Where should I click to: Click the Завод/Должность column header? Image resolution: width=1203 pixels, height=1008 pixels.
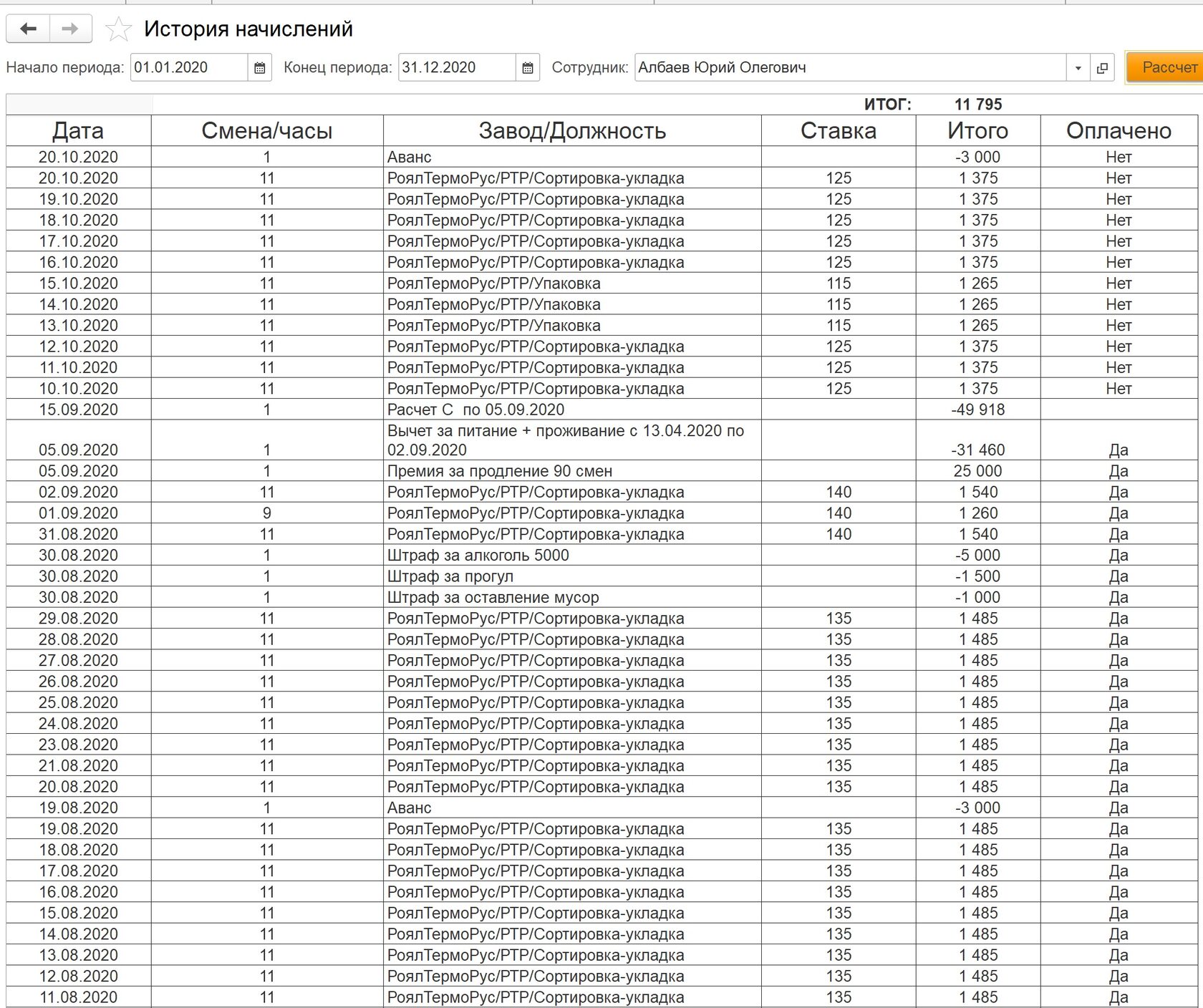572,131
